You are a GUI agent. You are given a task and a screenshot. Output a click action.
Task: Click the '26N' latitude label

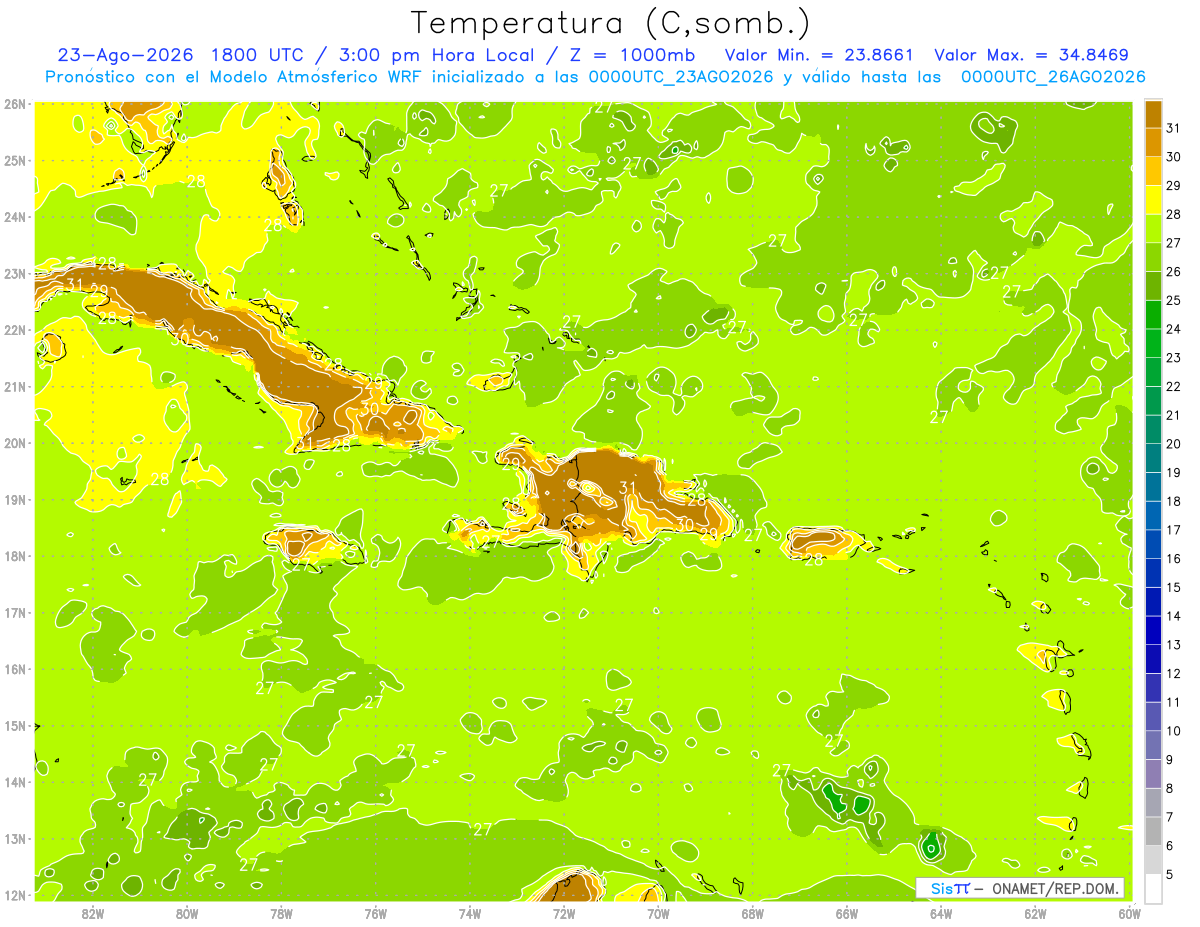[x=15, y=103]
